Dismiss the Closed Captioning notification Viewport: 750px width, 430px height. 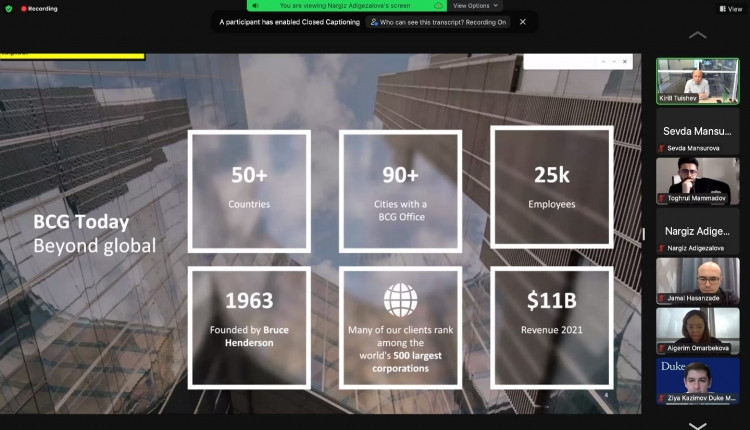coord(523,22)
